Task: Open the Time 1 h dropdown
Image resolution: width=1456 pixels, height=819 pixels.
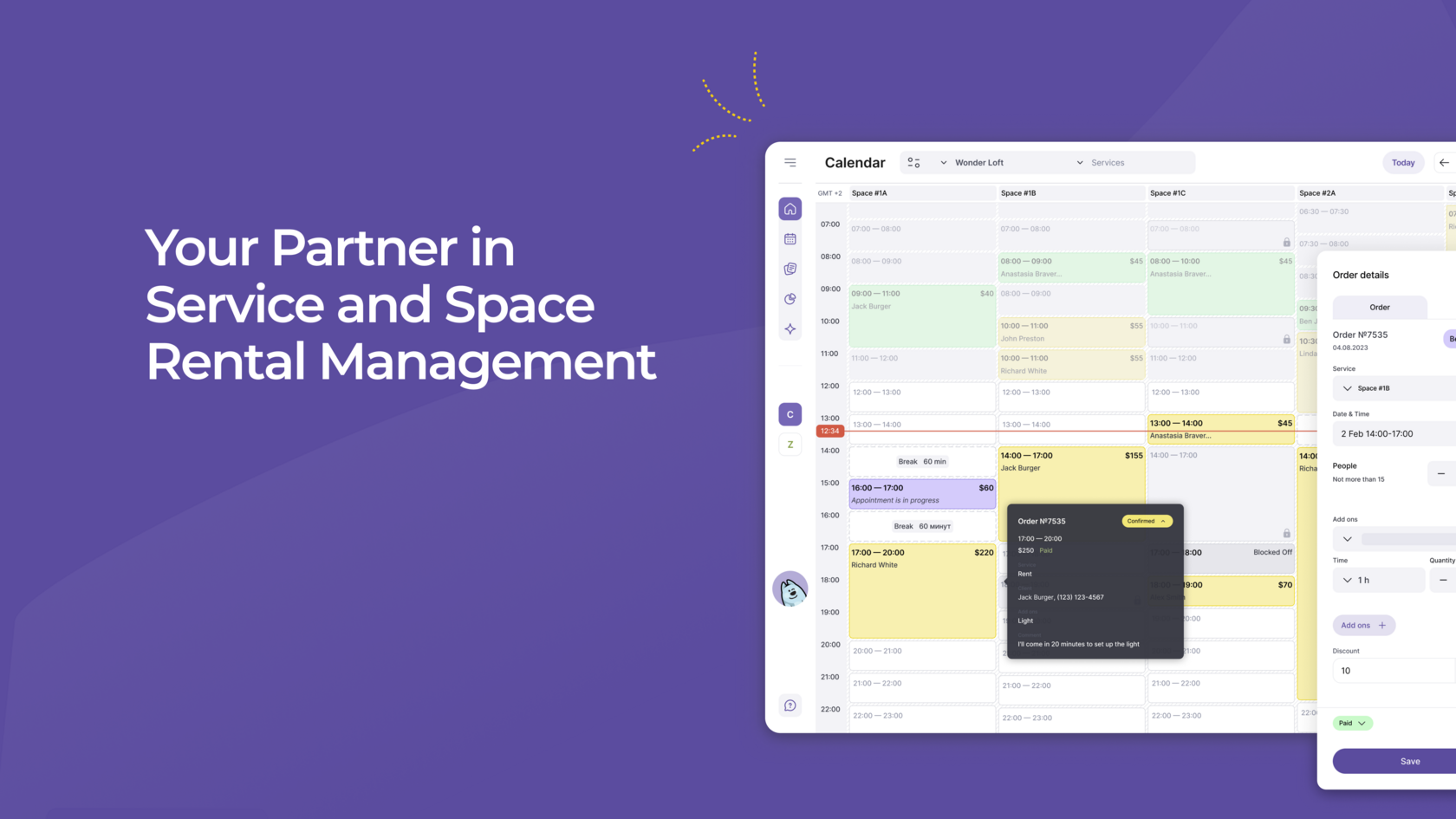Action: pos(1378,580)
